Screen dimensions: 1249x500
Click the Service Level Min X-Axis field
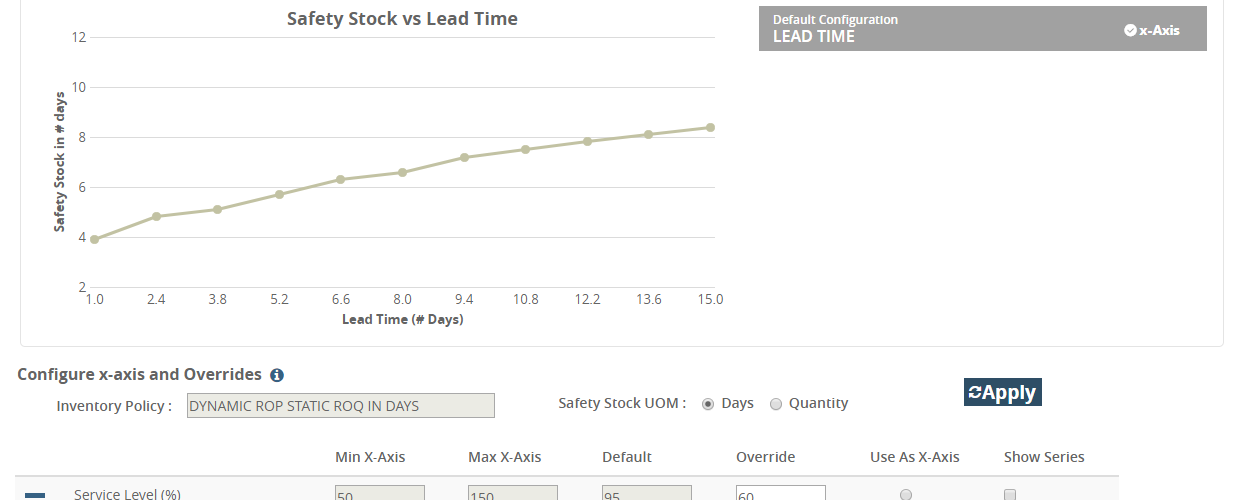pyautogui.click(x=379, y=493)
